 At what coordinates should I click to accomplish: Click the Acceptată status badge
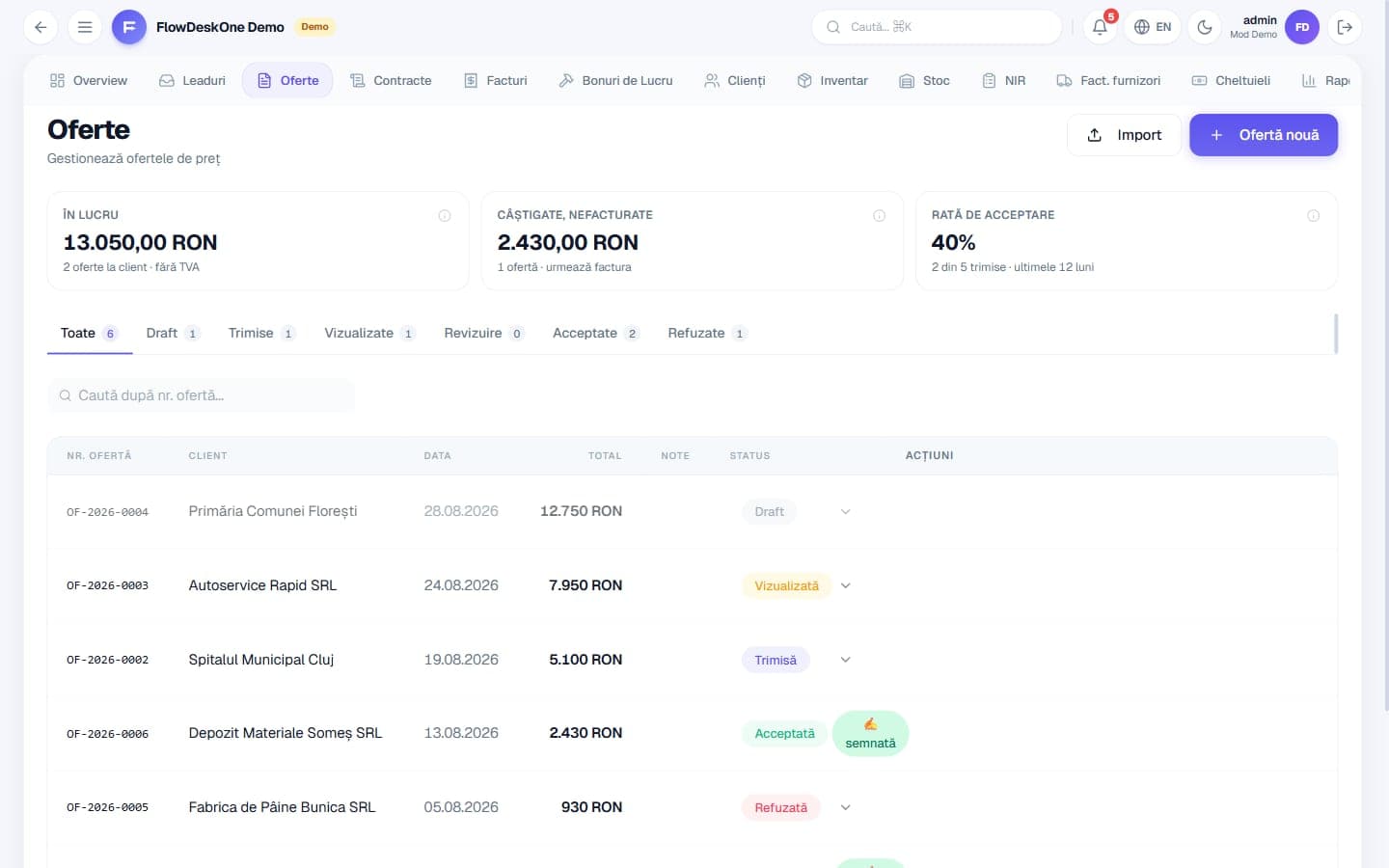click(x=784, y=734)
